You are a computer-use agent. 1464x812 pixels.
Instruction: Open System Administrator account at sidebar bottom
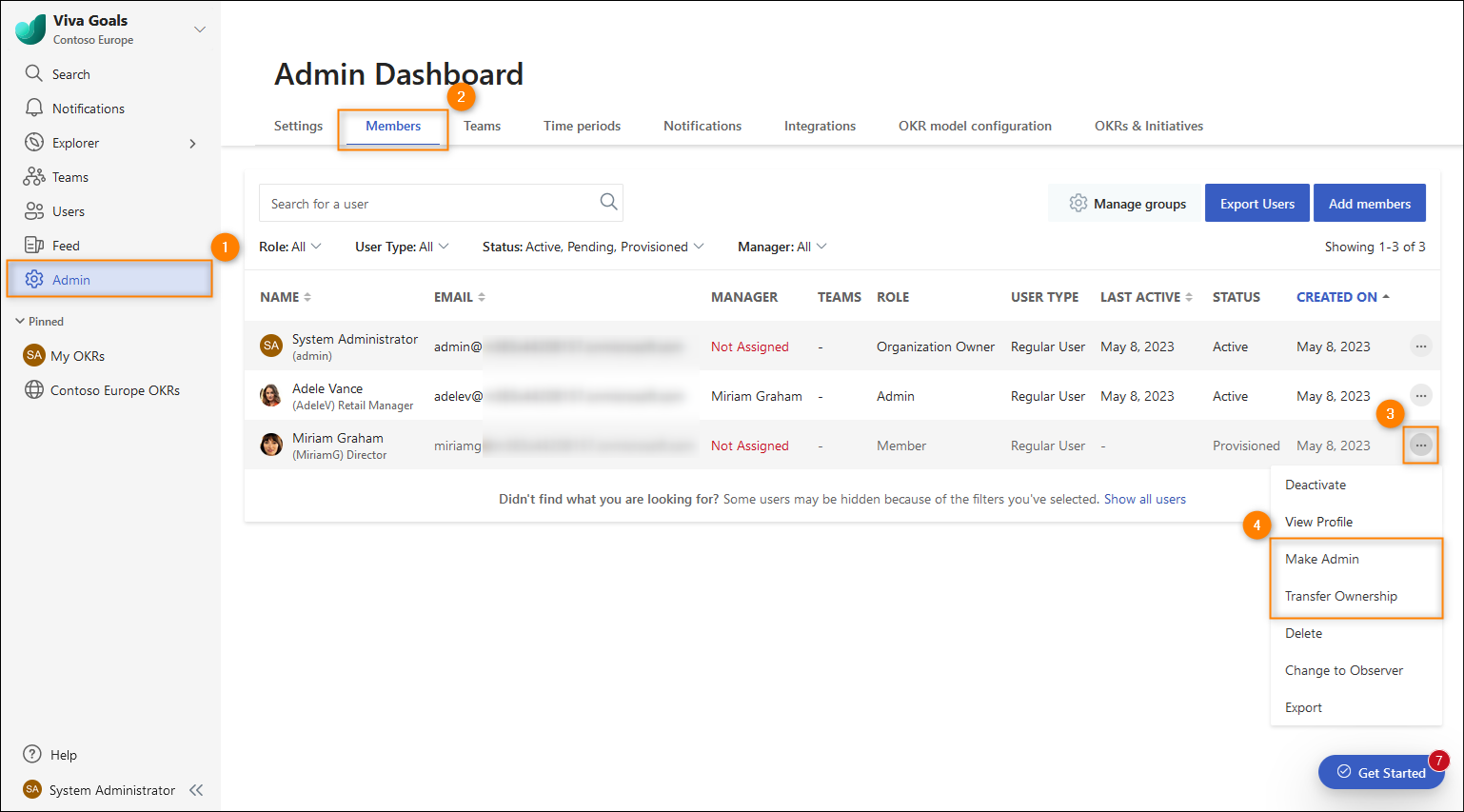[x=100, y=790]
